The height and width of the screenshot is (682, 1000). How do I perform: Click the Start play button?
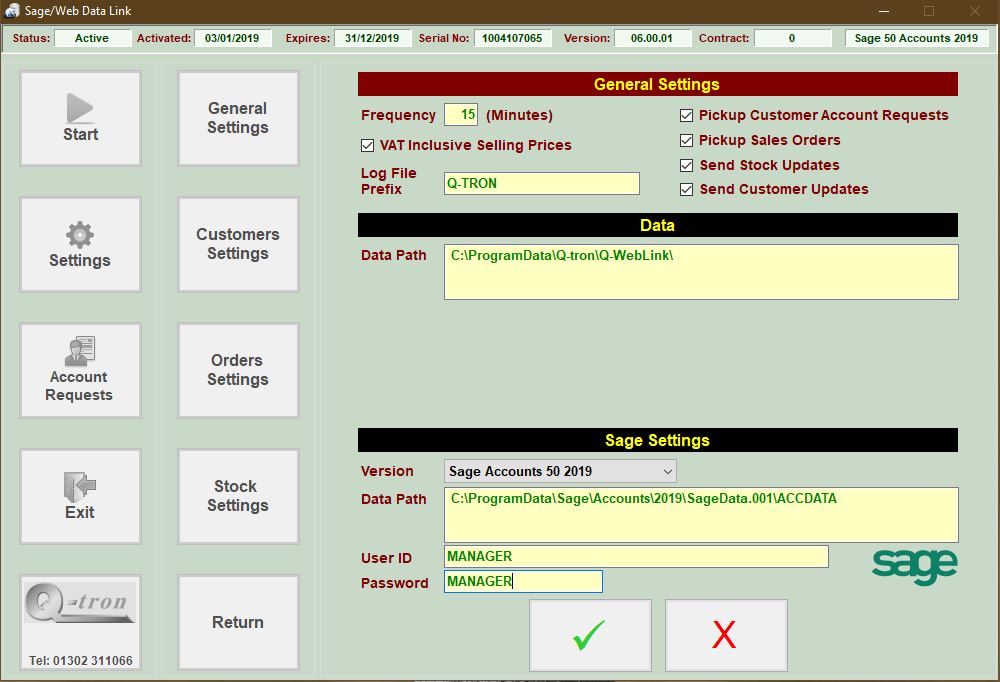[x=80, y=119]
